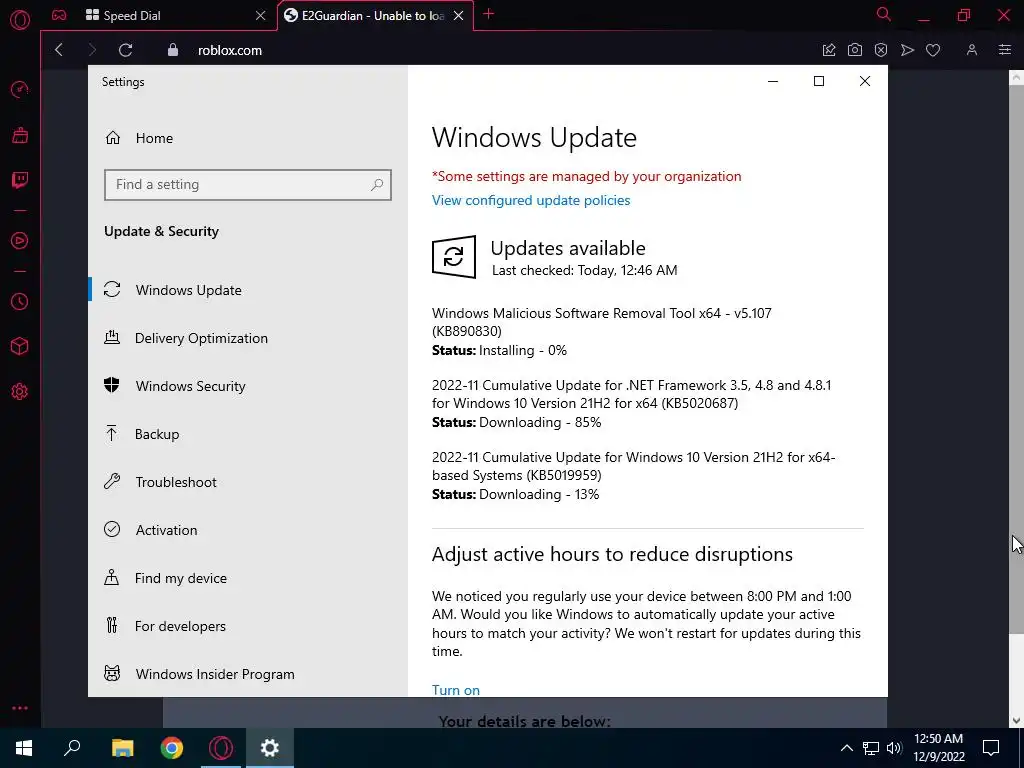This screenshot has width=1024, height=768.
Task: Click Turn on active hours link
Action: [x=456, y=690]
